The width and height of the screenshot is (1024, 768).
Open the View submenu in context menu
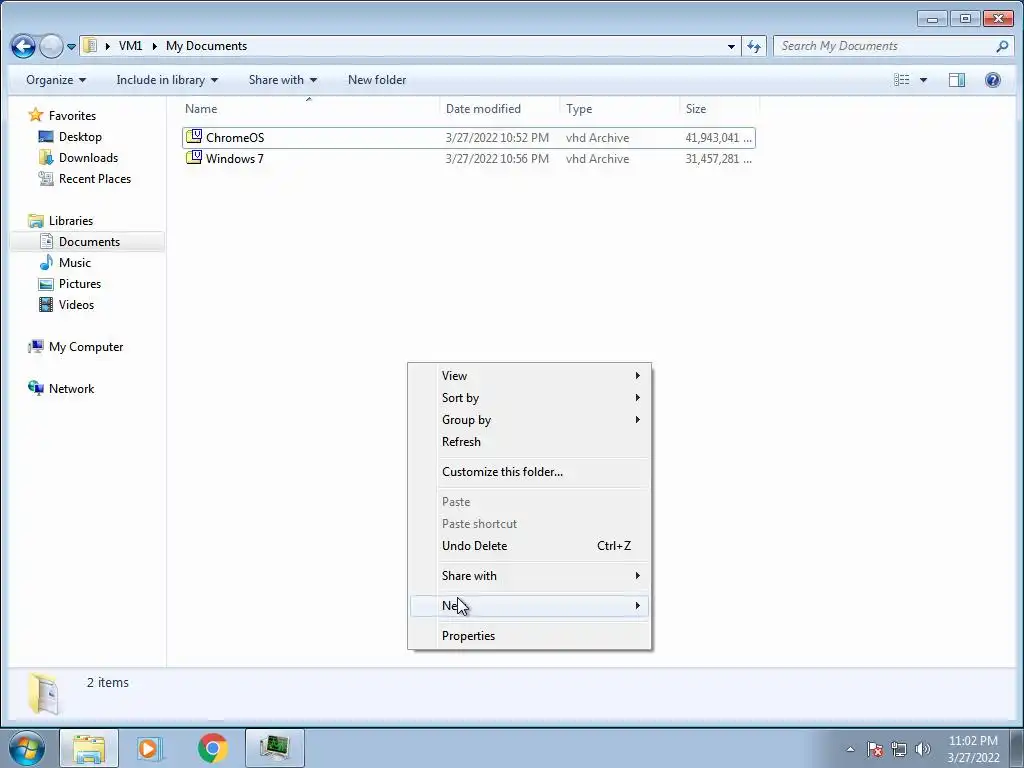click(x=530, y=376)
